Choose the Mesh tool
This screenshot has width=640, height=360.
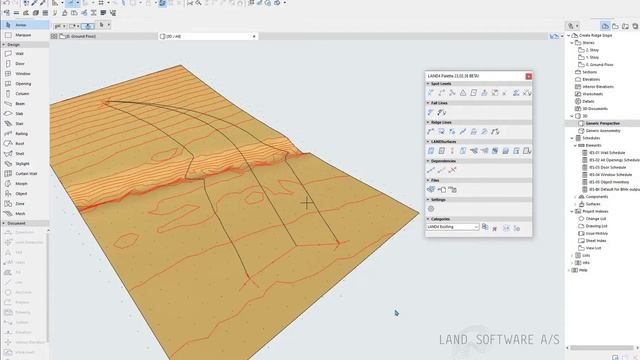coord(24,213)
